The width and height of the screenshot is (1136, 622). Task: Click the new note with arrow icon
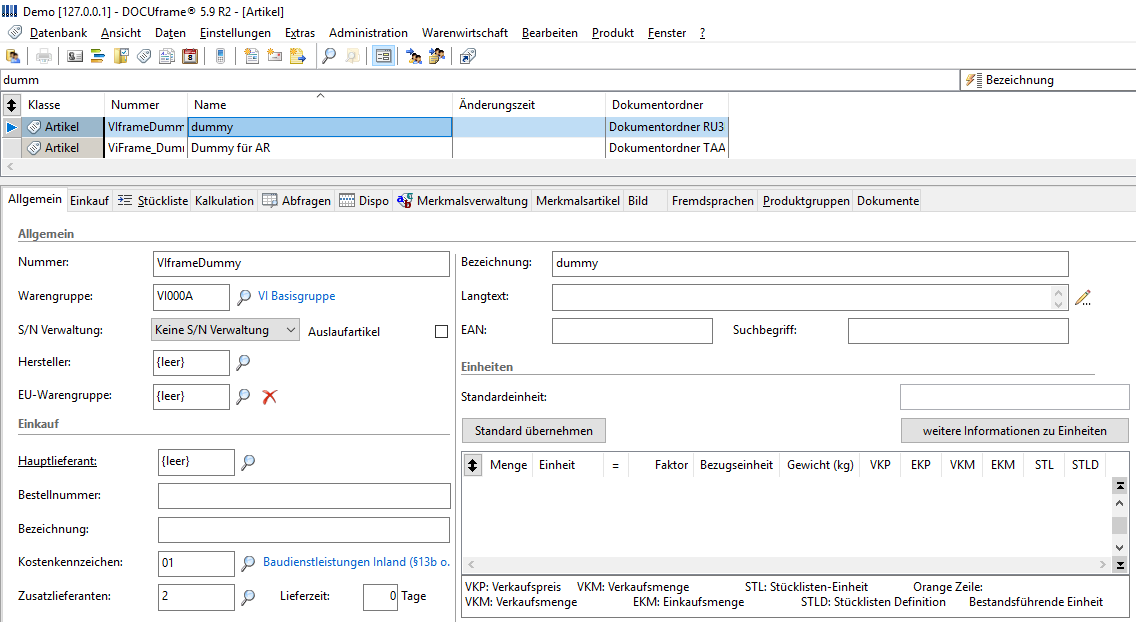coord(298,56)
